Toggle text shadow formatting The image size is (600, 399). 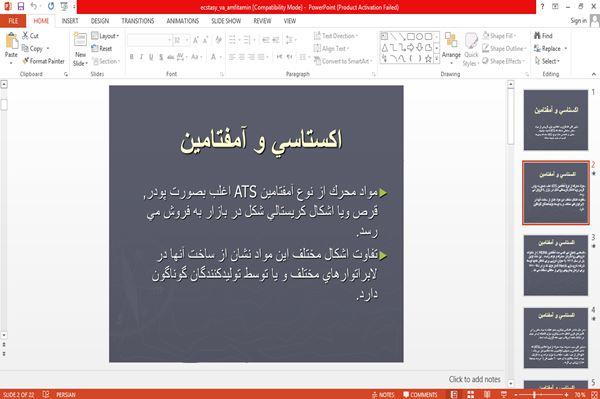pyautogui.click(x=161, y=57)
